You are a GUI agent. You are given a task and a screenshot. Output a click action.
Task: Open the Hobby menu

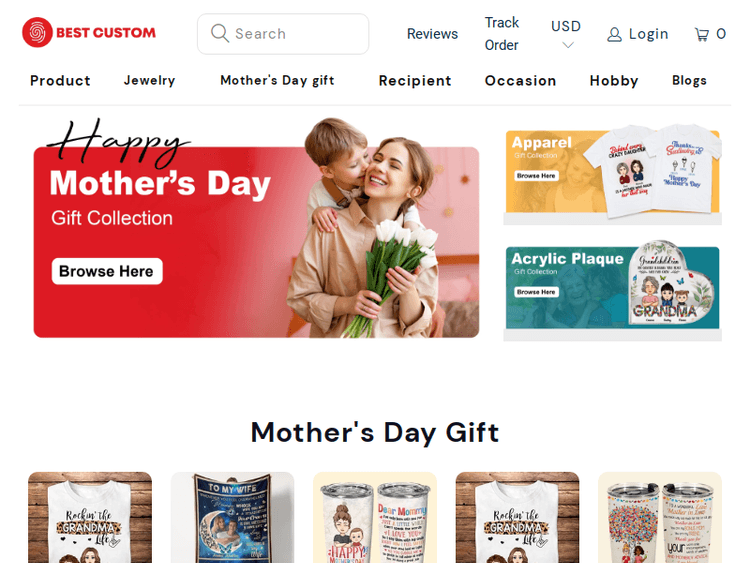614,80
